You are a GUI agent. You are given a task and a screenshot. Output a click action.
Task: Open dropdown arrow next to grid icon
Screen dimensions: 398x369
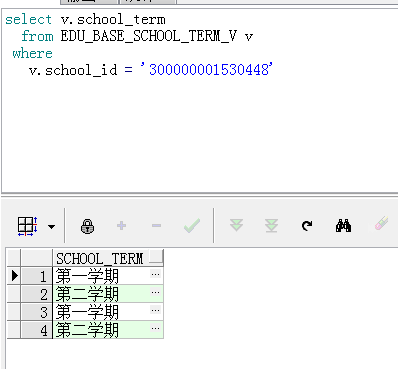click(x=51, y=227)
